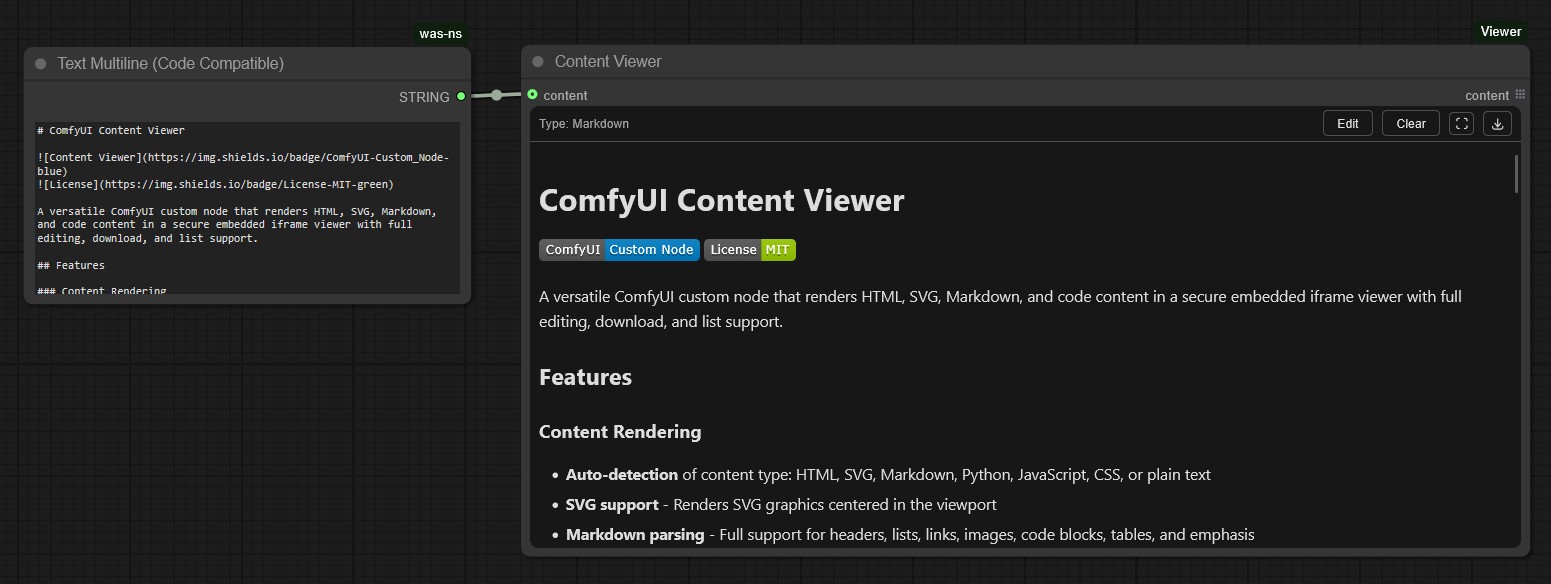Click the STRING output connector

460,97
